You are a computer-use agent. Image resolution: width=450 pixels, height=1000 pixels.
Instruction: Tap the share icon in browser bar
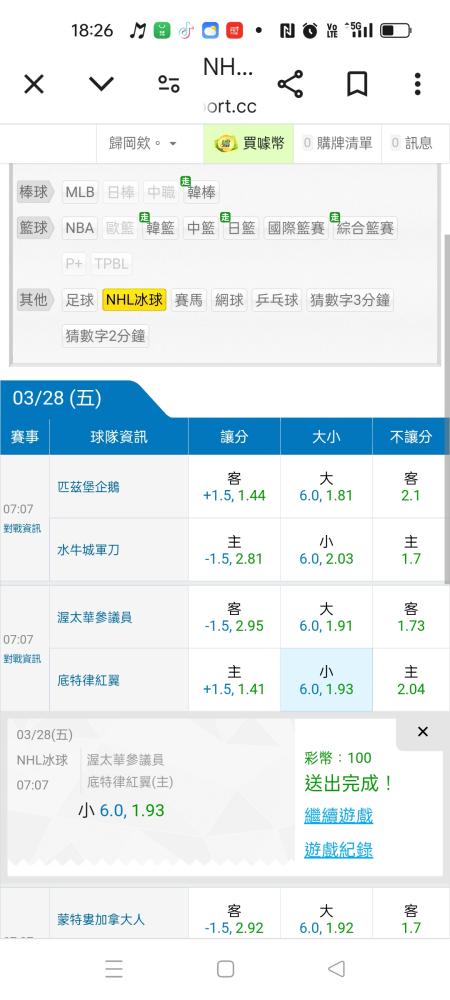[x=290, y=84]
